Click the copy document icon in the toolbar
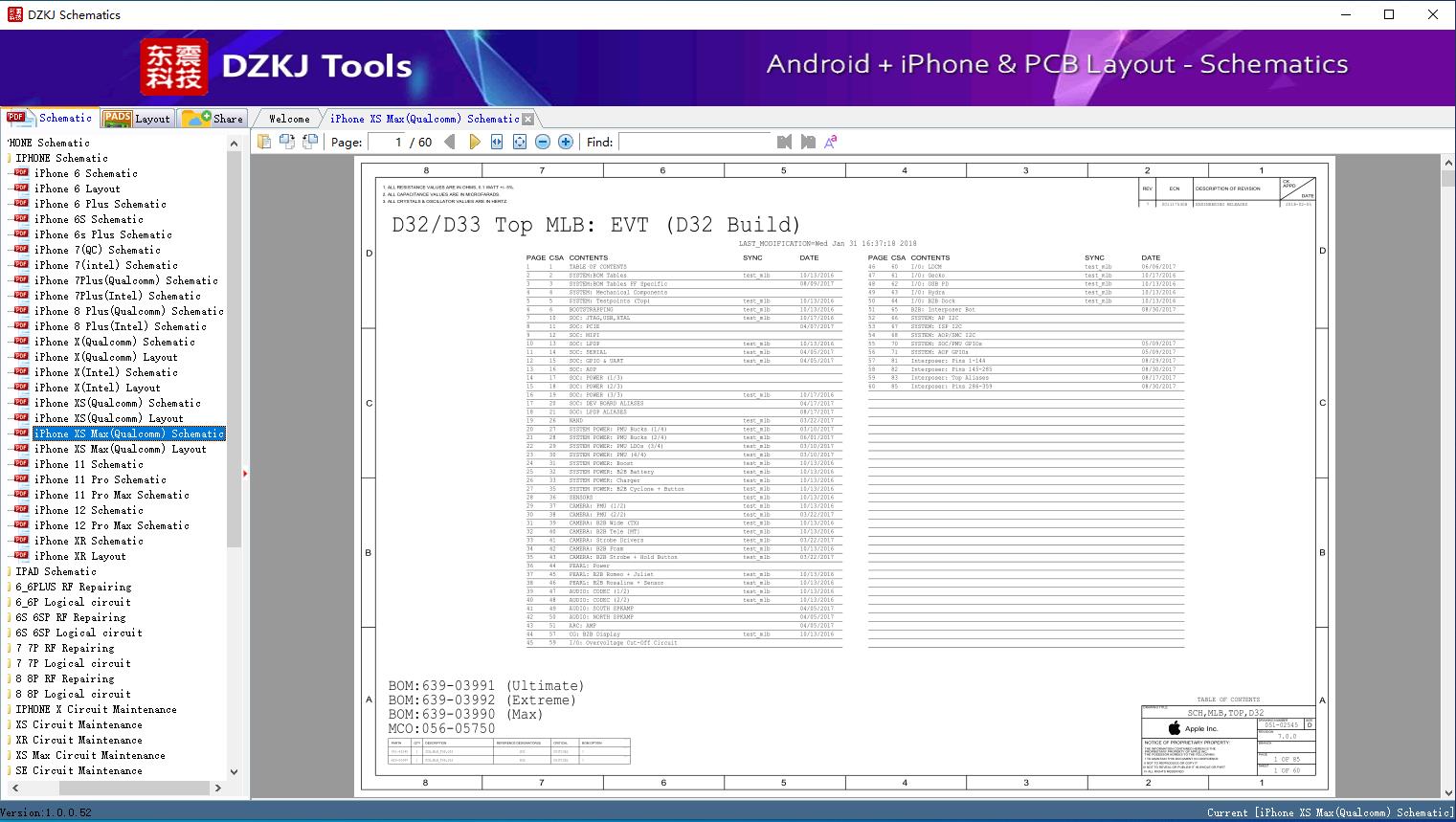Viewport: 1456px width, 822px height. (x=264, y=142)
